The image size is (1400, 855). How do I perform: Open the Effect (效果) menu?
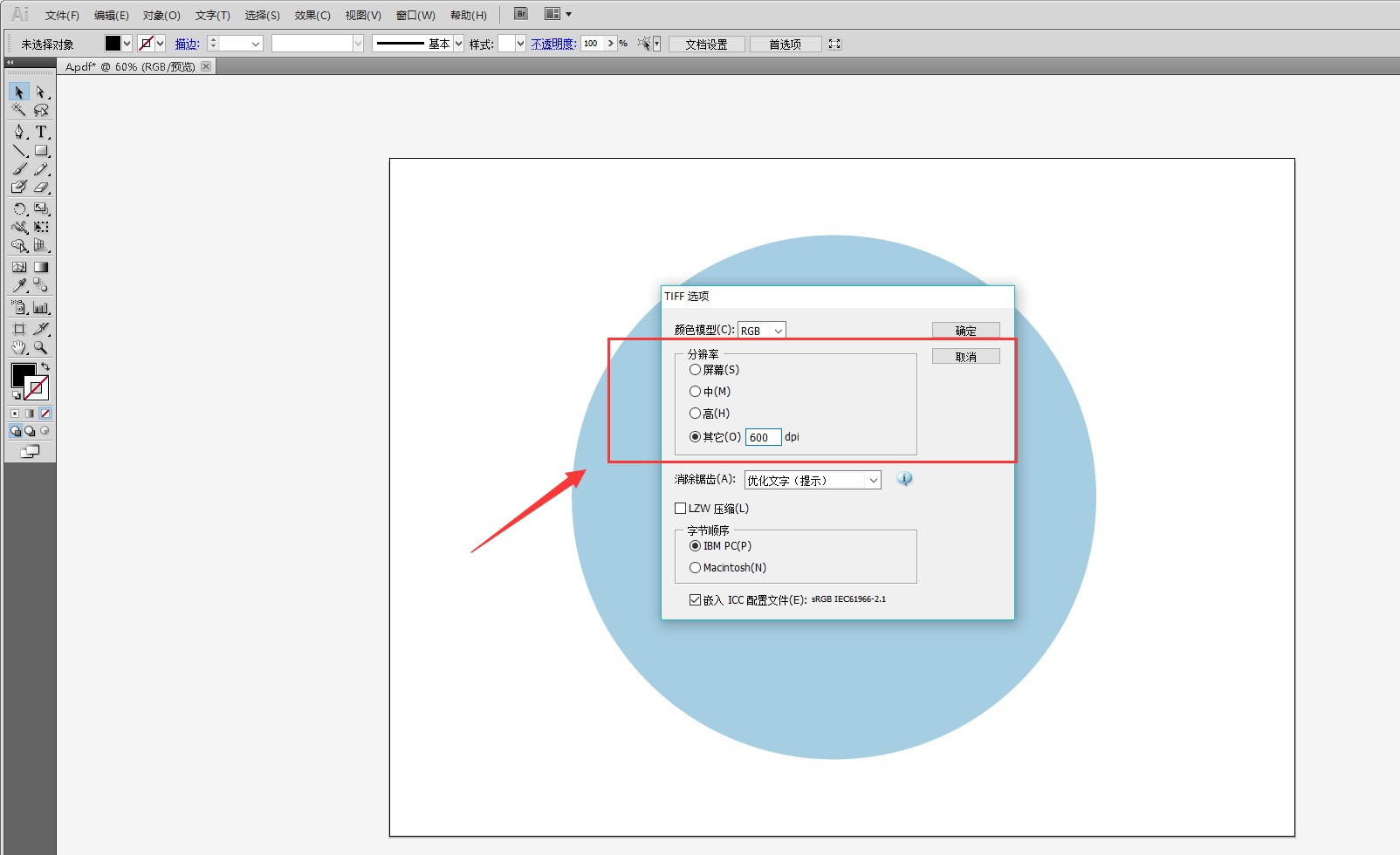[312, 16]
